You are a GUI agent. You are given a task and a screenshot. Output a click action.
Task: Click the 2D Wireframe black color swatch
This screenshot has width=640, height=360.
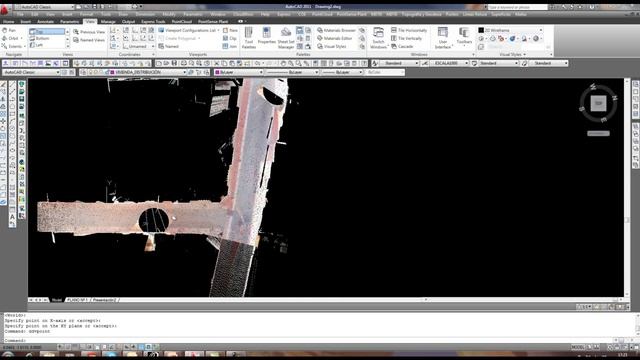coord(481,30)
